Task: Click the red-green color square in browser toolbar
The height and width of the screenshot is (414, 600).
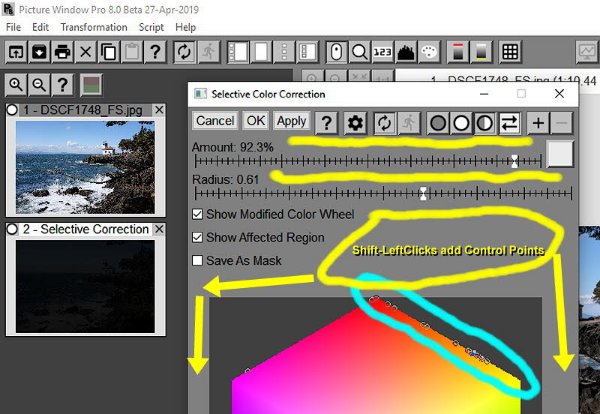Action: (91, 85)
